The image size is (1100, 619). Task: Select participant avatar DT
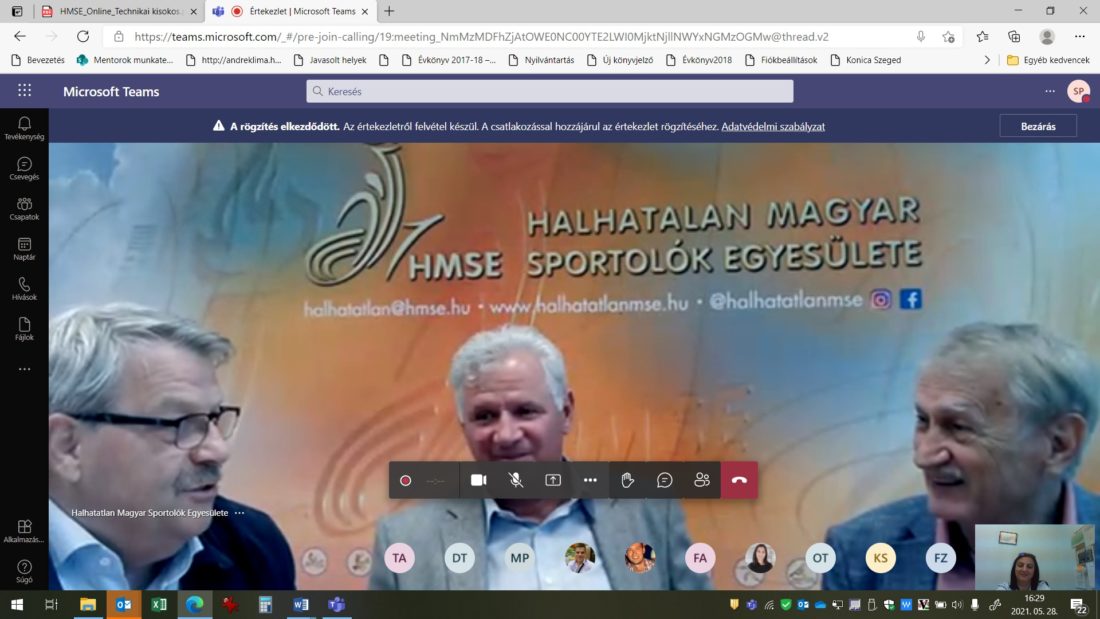[460, 558]
